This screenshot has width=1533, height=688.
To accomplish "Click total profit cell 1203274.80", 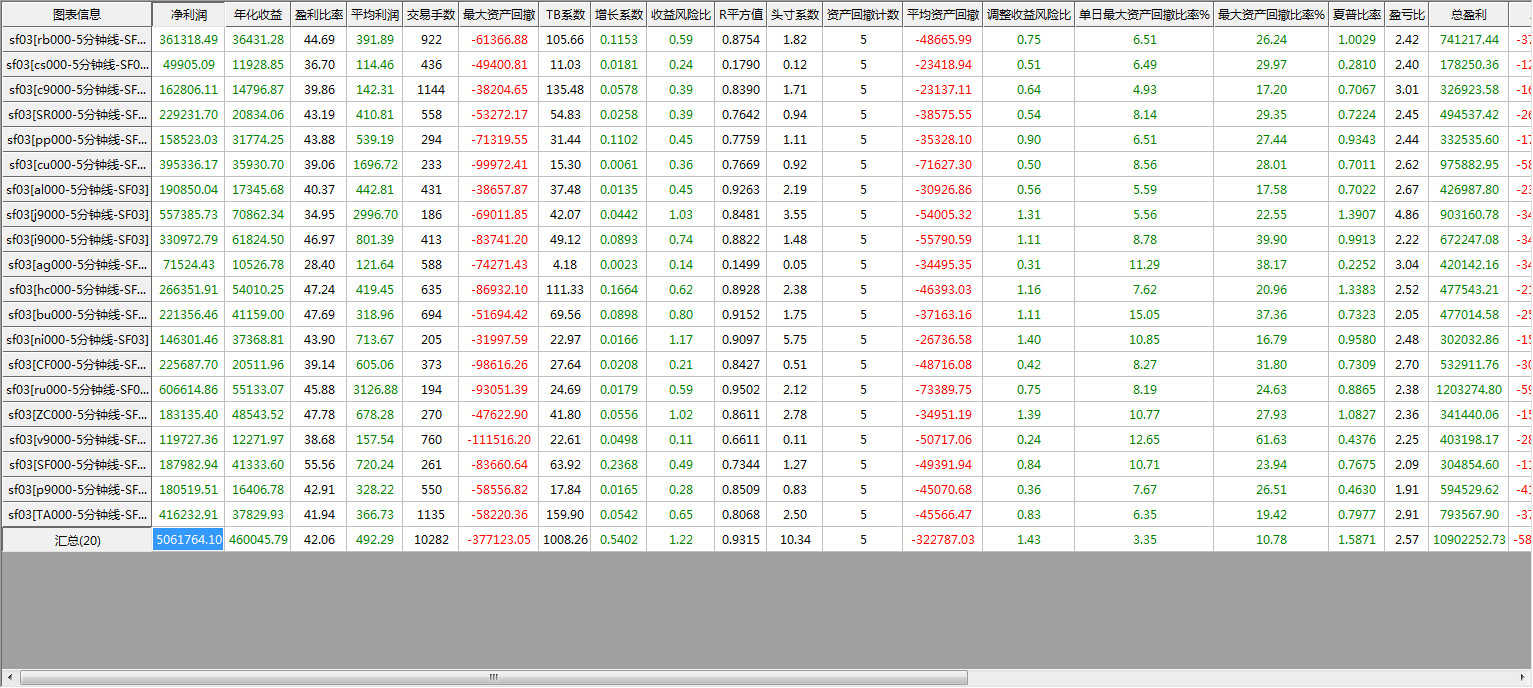I will tap(1469, 390).
